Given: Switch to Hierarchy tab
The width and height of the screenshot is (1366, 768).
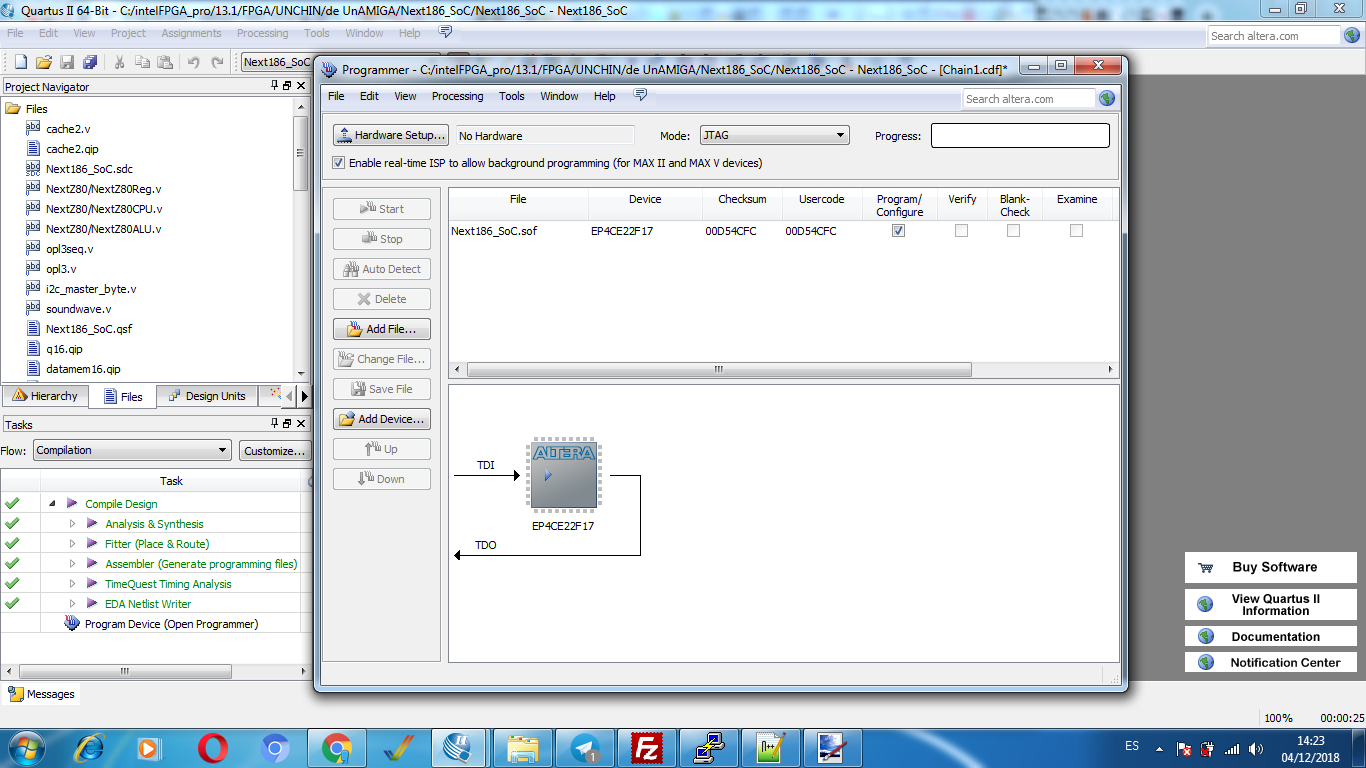Looking at the screenshot, I should pyautogui.click(x=45, y=396).
